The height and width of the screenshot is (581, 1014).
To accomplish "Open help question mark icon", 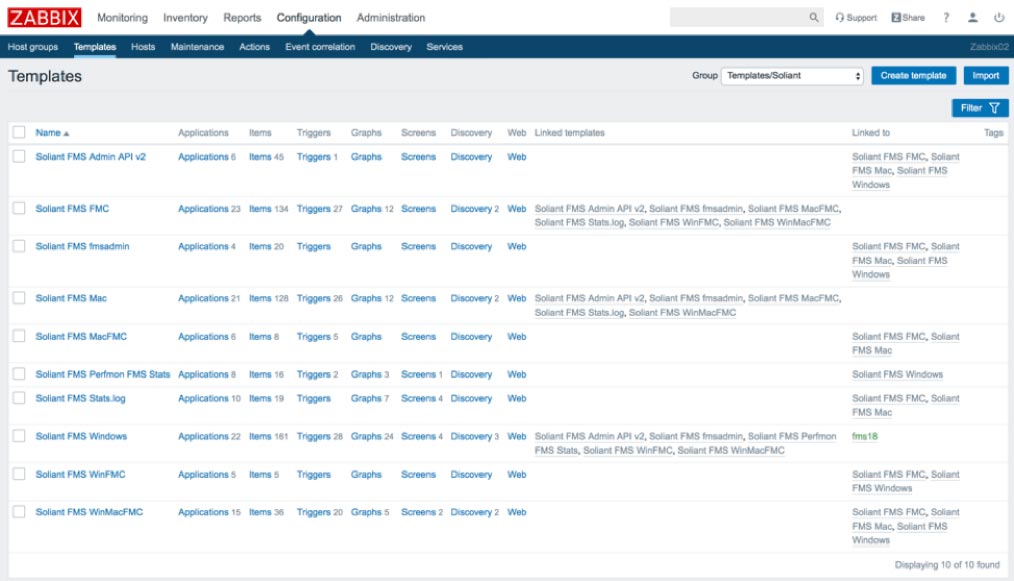I will tap(946, 17).
